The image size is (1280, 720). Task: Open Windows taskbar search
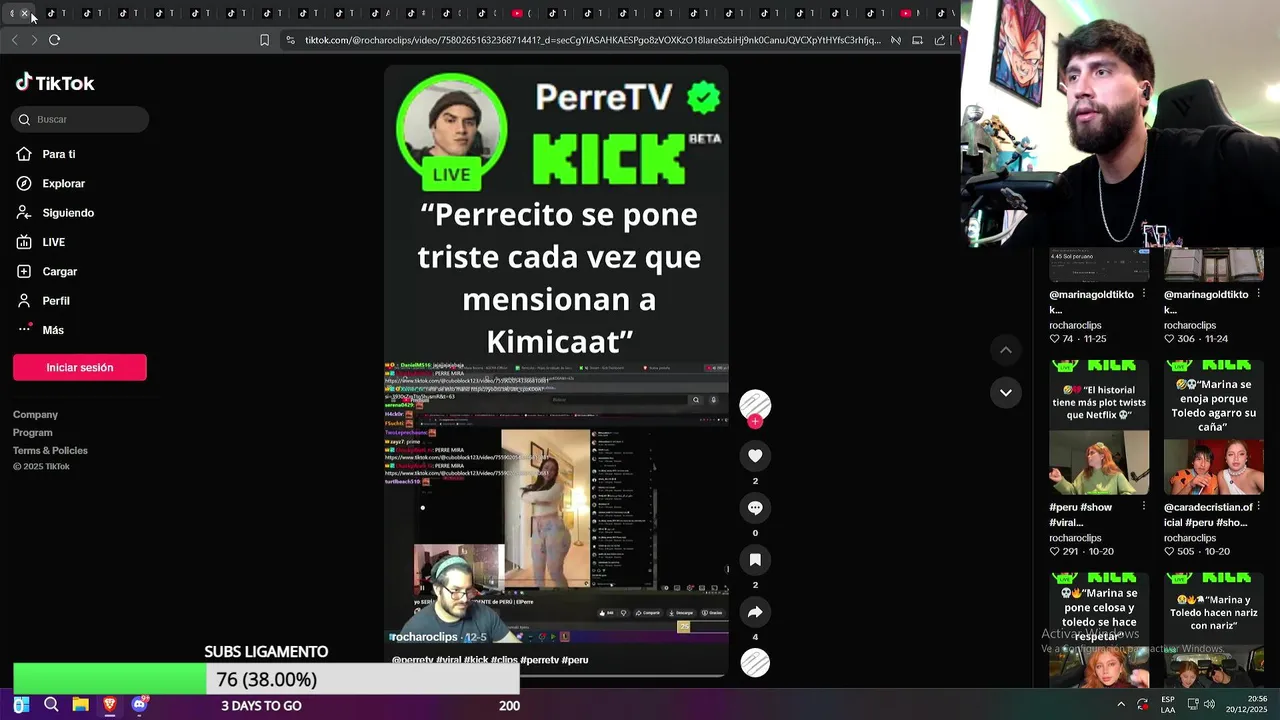coord(51,705)
